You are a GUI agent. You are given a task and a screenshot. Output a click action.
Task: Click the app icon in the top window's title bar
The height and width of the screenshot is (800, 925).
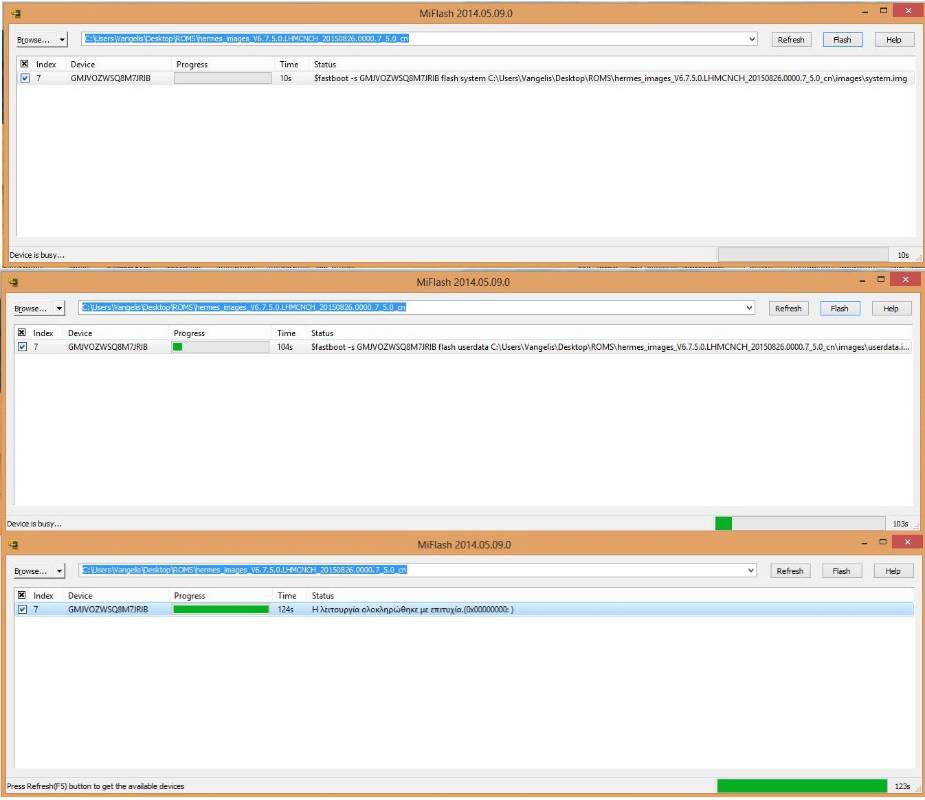tap(15, 13)
